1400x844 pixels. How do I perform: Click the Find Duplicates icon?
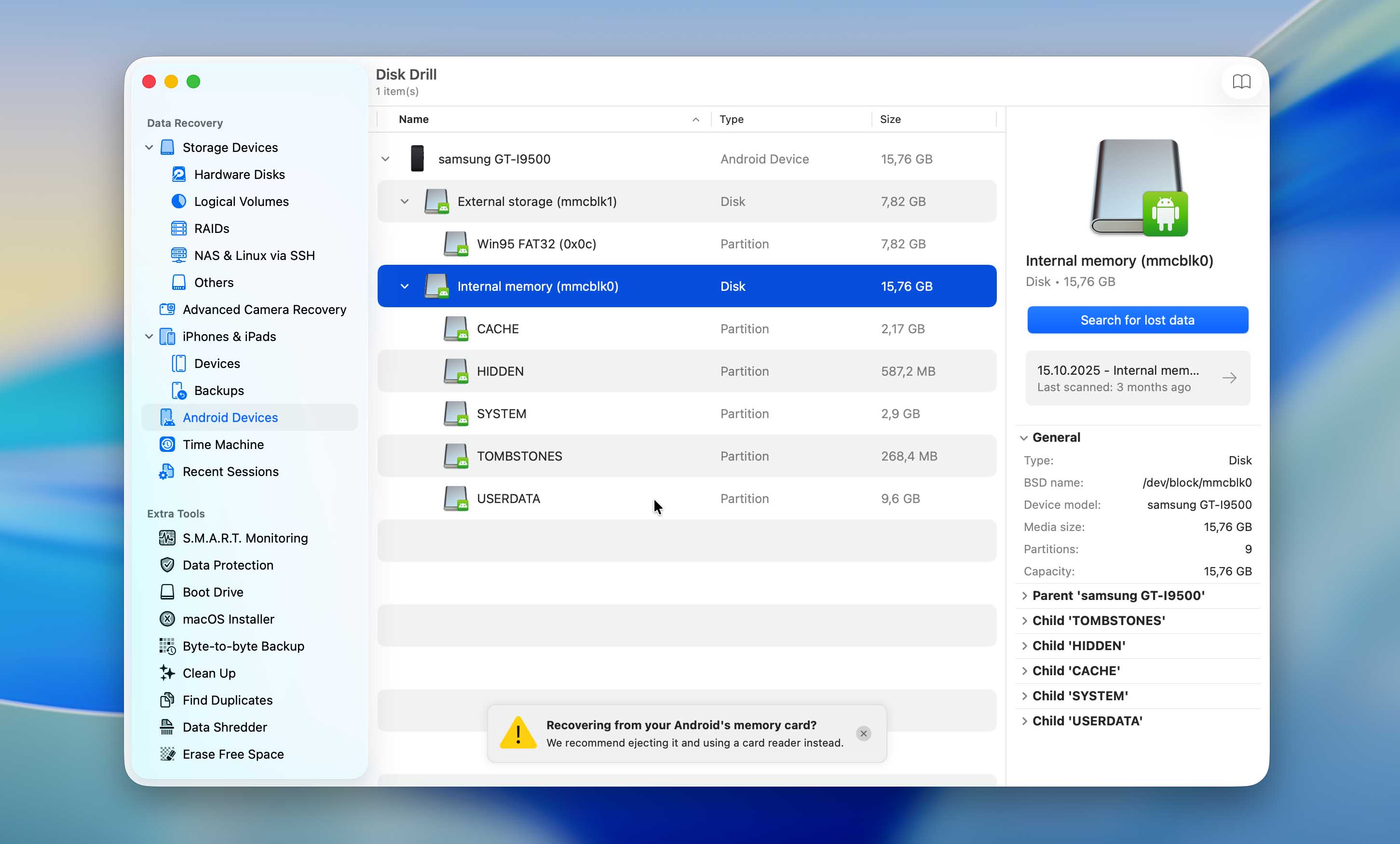pyautogui.click(x=167, y=700)
